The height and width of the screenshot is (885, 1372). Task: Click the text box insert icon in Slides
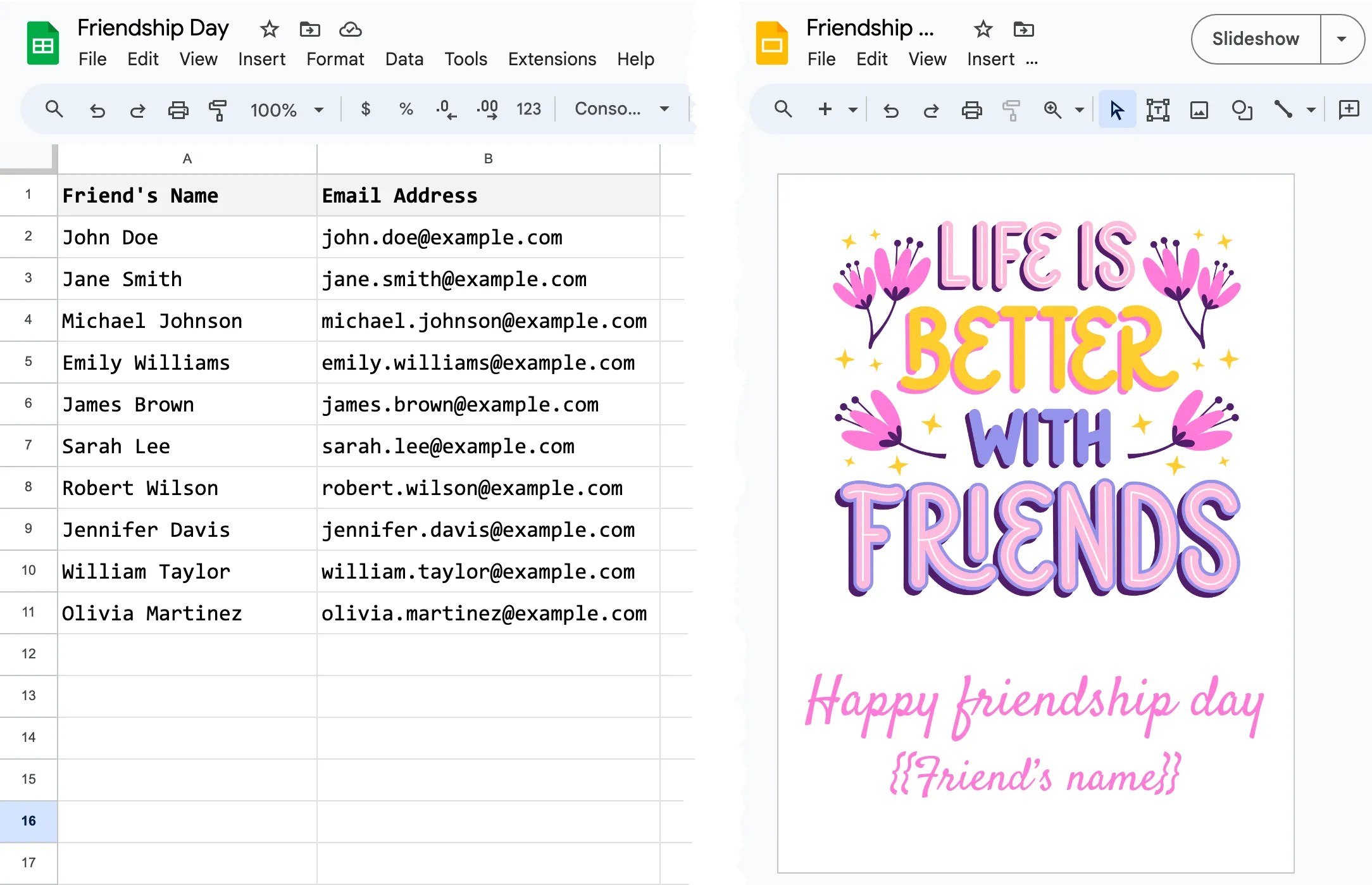tap(1157, 108)
